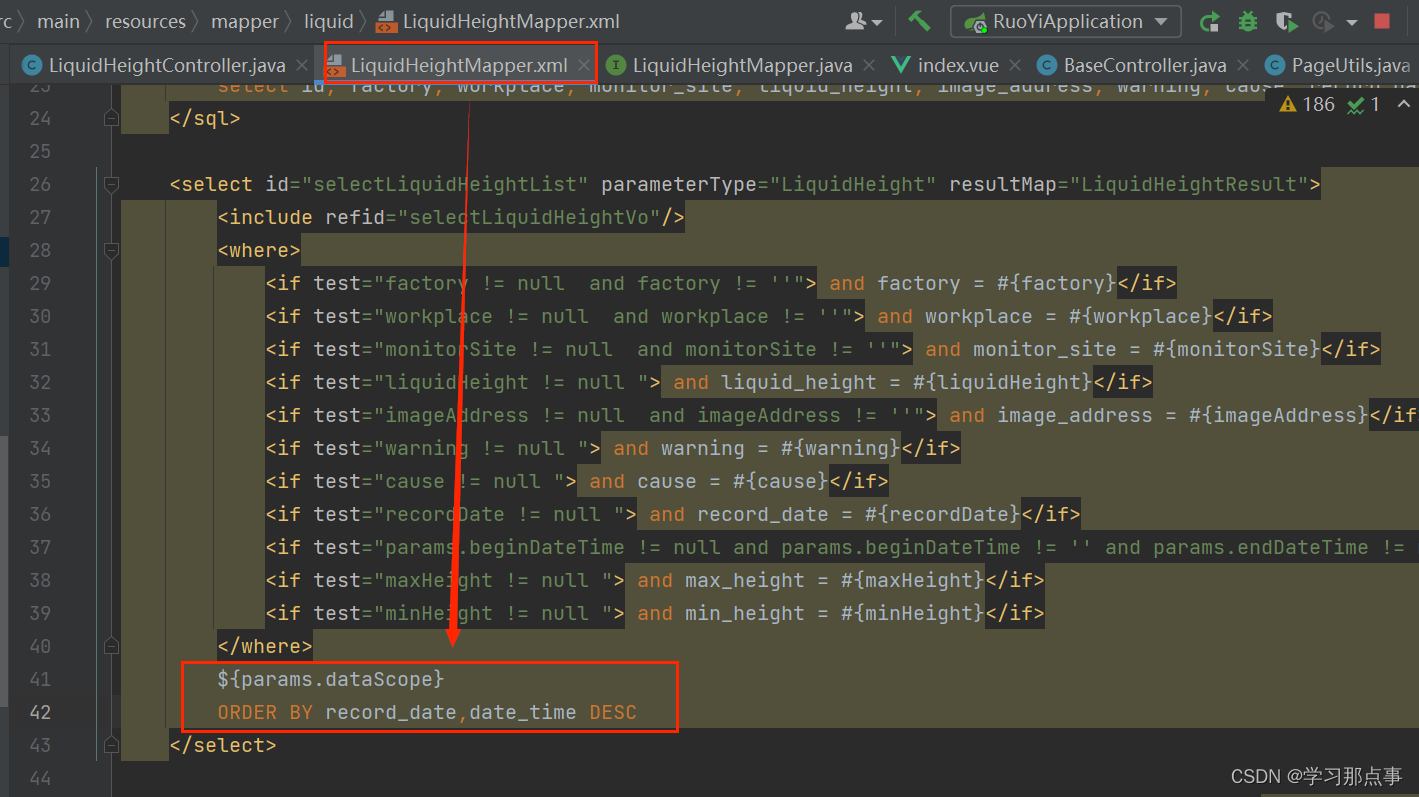Open the index.vue tab
This screenshot has width=1419, height=797.
point(958,66)
